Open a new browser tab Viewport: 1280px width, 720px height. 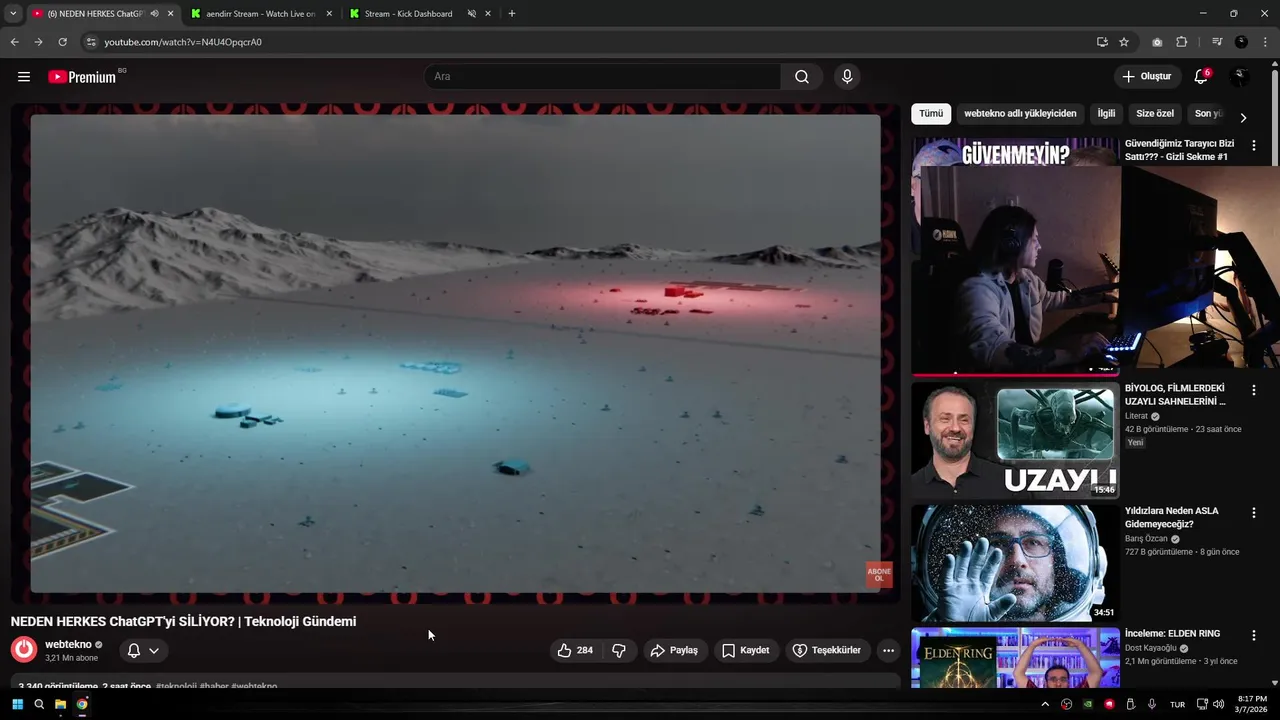click(x=512, y=14)
